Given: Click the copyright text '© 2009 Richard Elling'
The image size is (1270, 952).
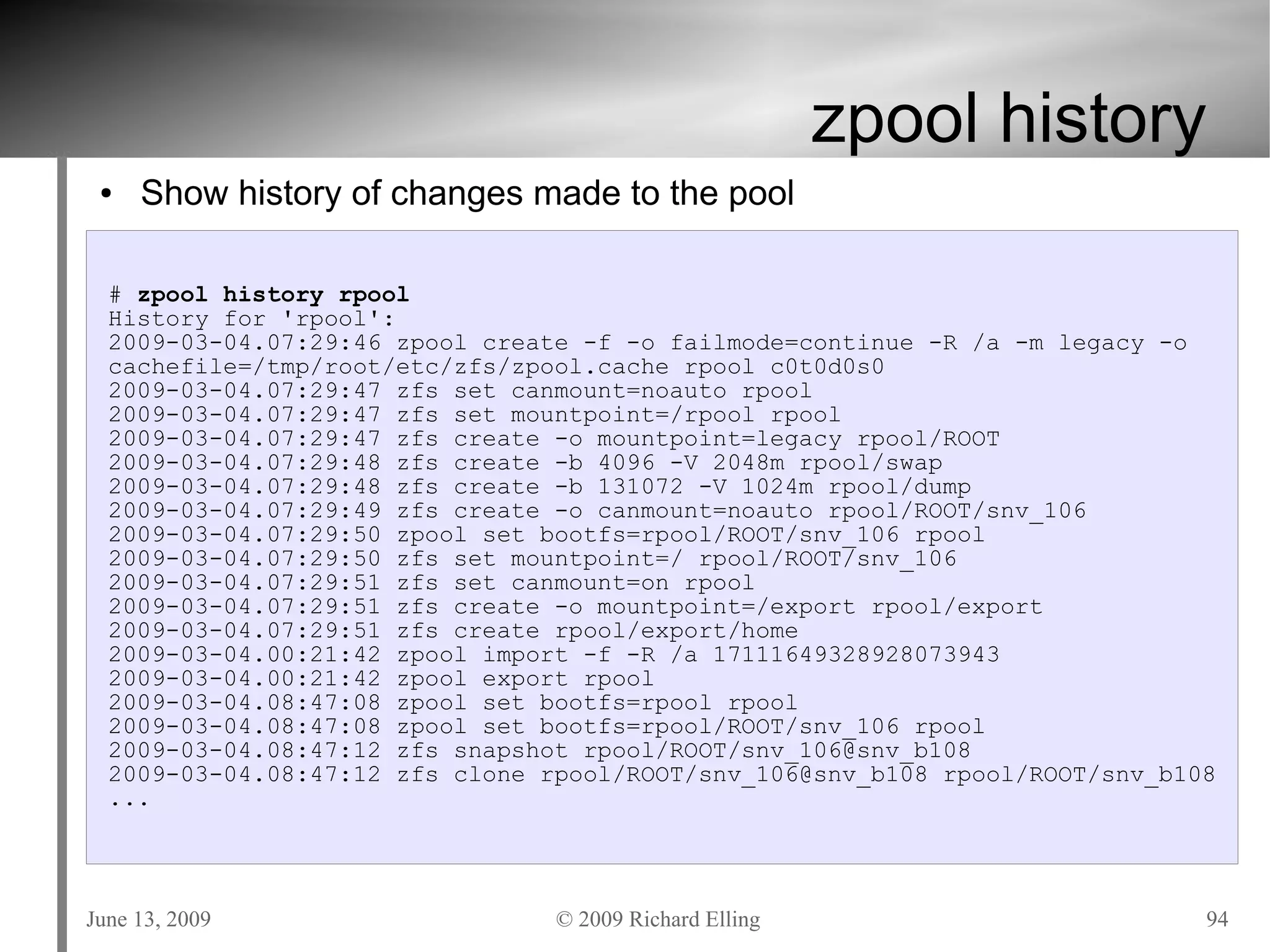Looking at the screenshot, I should coord(658,919).
